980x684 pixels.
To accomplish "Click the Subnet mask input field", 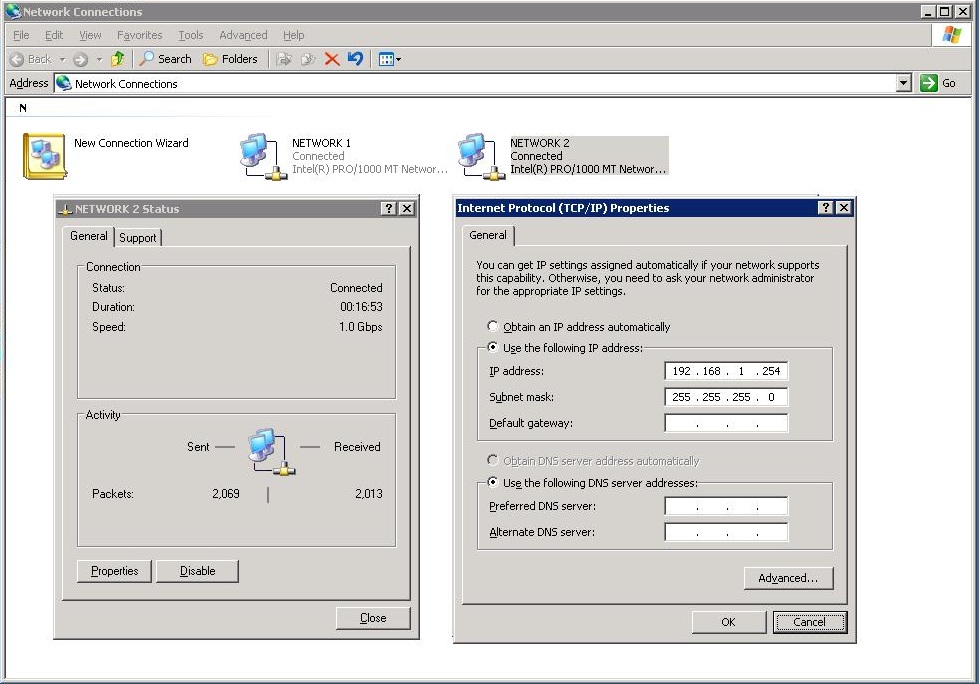I will click(726, 397).
